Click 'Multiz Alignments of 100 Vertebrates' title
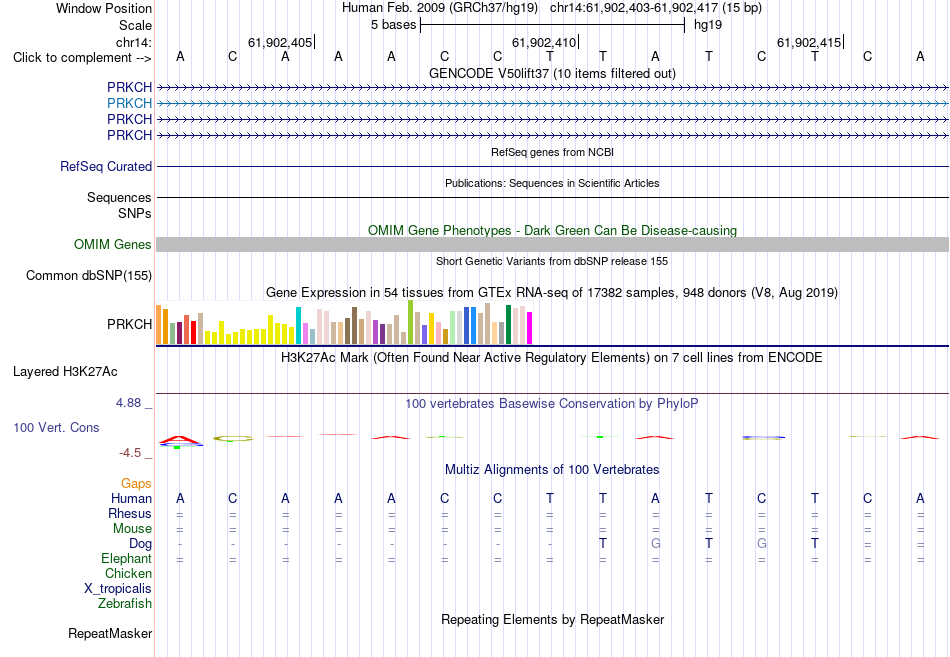 coord(552,470)
